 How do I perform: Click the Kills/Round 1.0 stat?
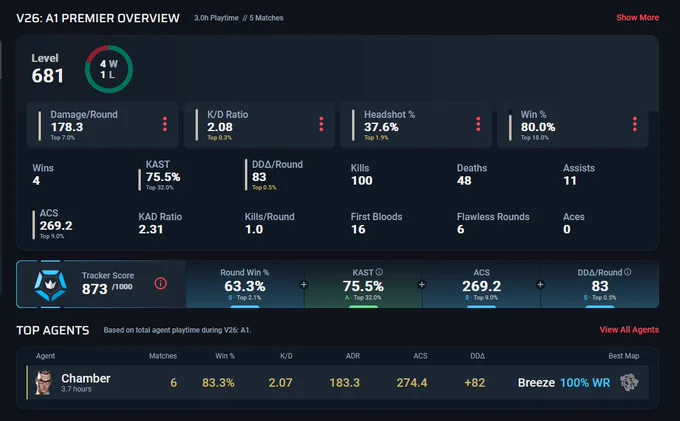pyautogui.click(x=269, y=223)
